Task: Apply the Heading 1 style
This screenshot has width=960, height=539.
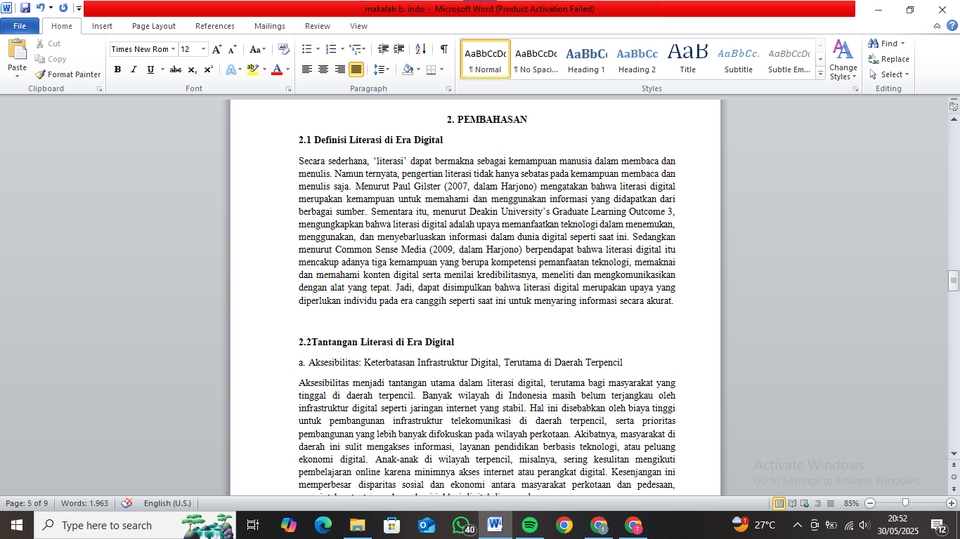Action: pyautogui.click(x=586, y=59)
